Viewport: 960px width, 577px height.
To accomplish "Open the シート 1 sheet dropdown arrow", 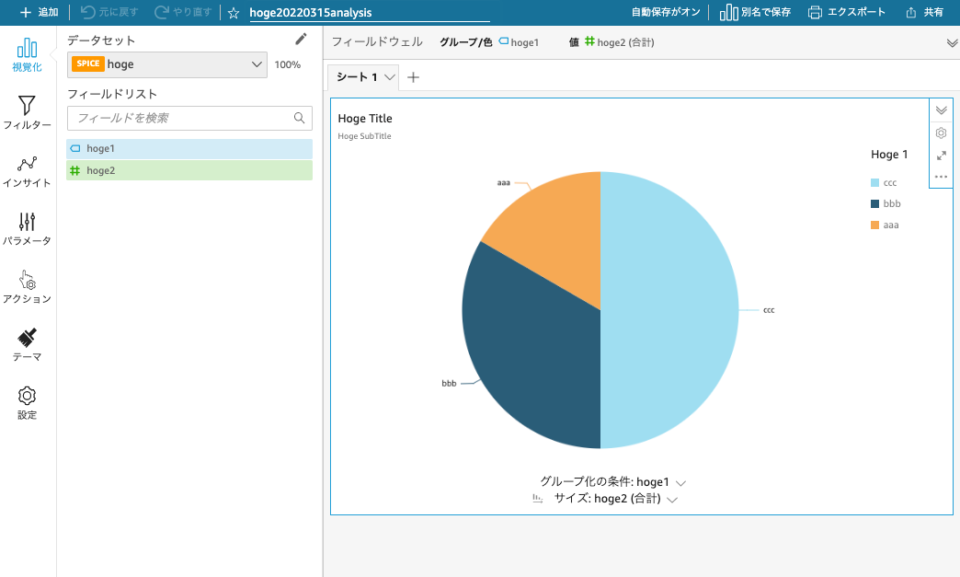I will point(390,76).
